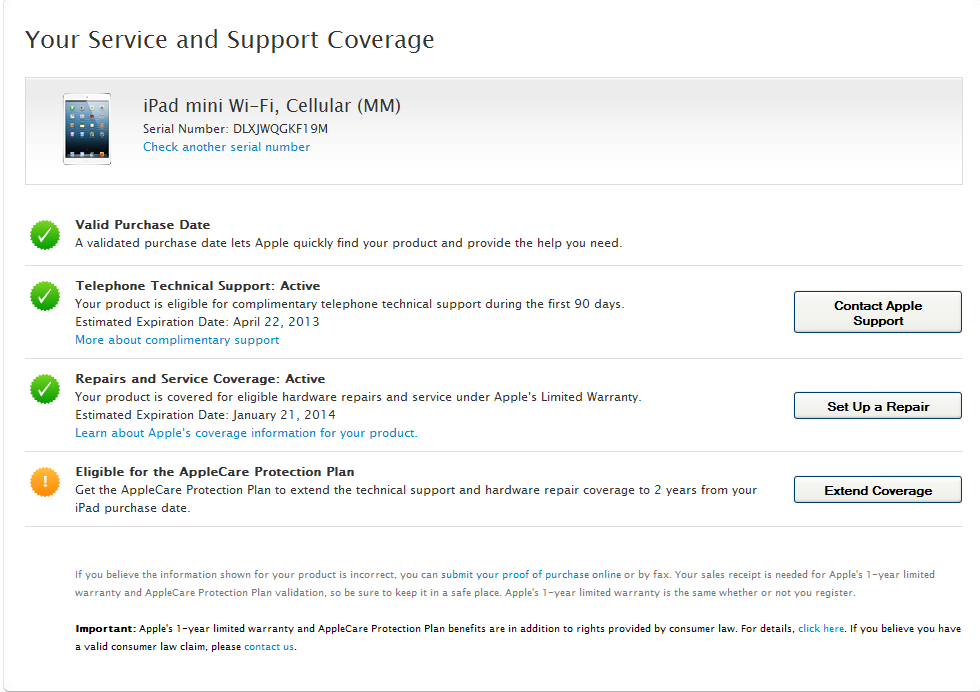Click the green checkmark beside Telephone Technical Support
The image size is (980, 692).
(x=44, y=296)
